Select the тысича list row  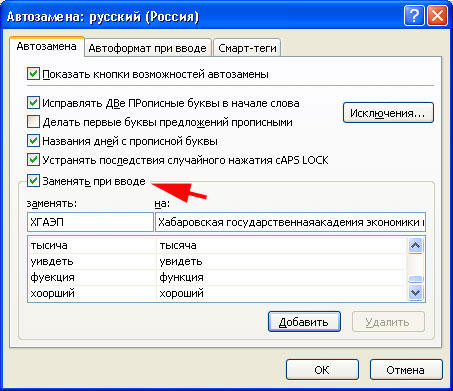coord(217,246)
